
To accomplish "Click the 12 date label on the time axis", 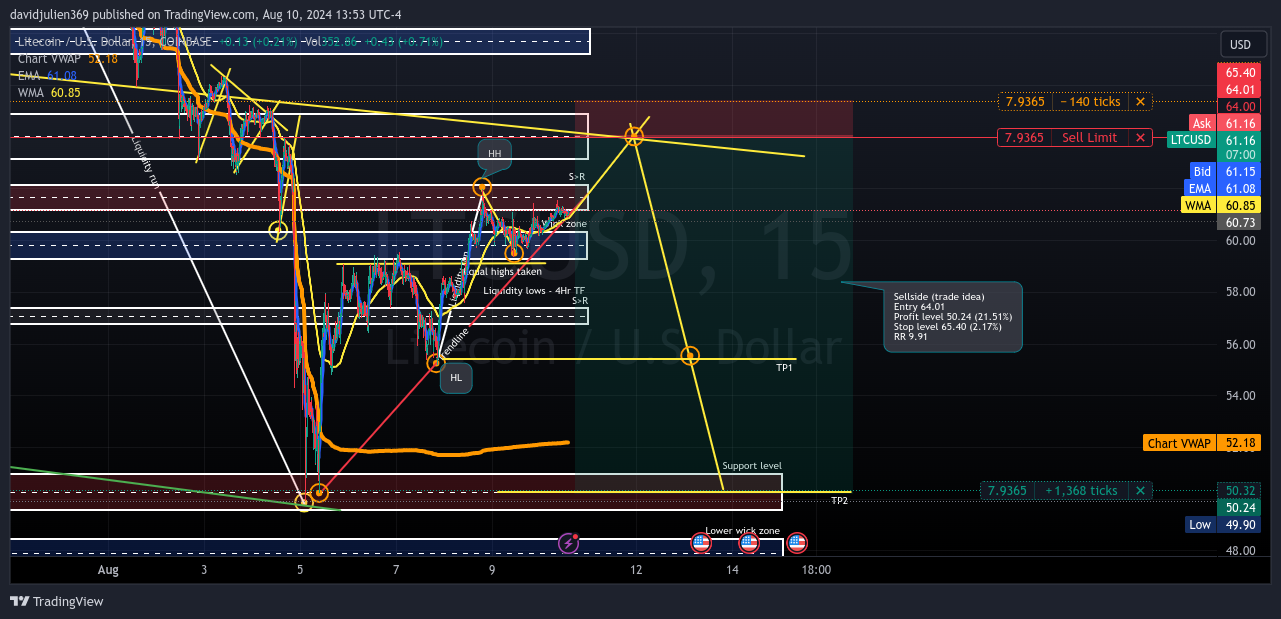I will click(636, 570).
